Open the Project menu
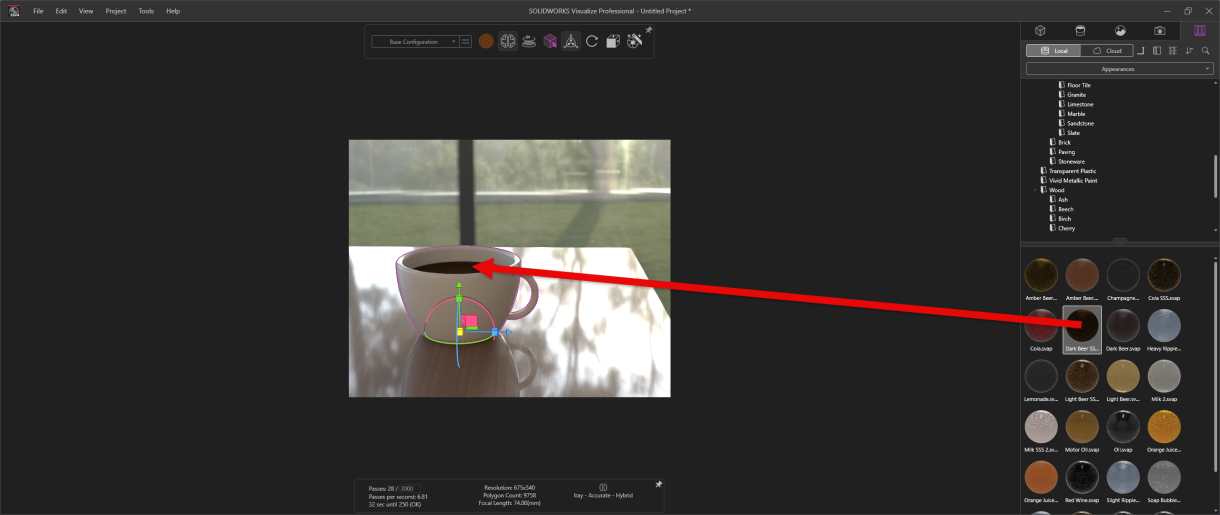Image resolution: width=1220 pixels, height=515 pixels. point(116,11)
